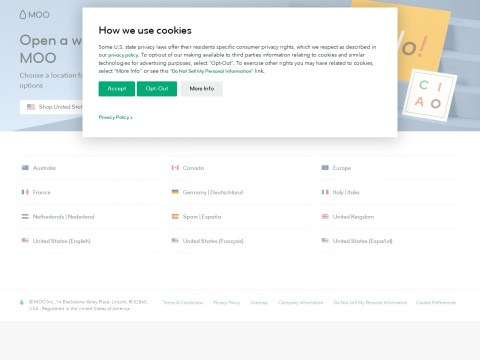
Task: Select the Italy flag icon
Action: pyautogui.click(x=325, y=192)
